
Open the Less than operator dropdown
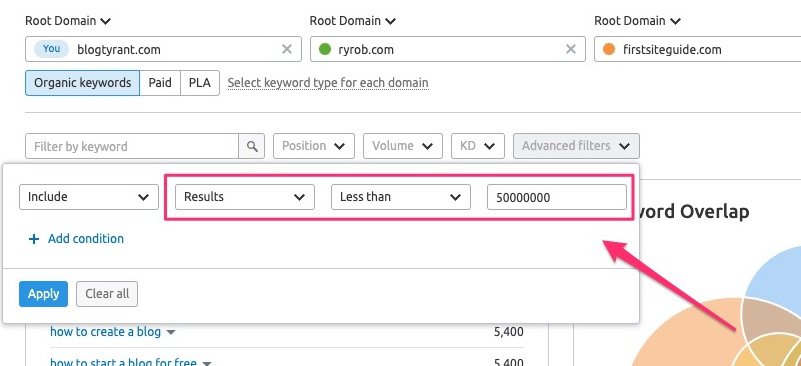pyautogui.click(x=401, y=197)
